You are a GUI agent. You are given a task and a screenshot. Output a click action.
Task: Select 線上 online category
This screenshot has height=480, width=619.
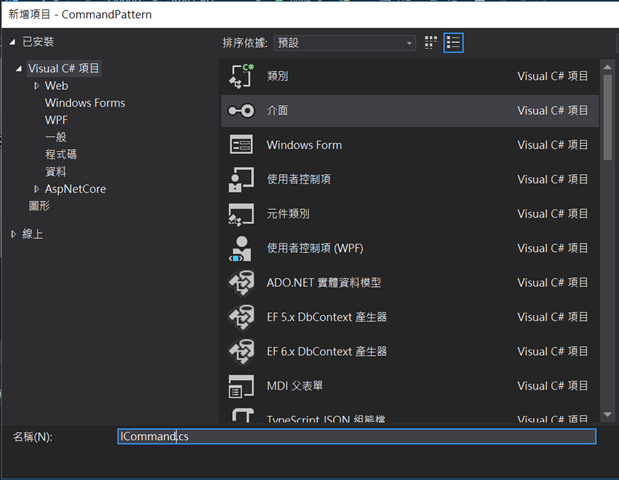pos(32,234)
